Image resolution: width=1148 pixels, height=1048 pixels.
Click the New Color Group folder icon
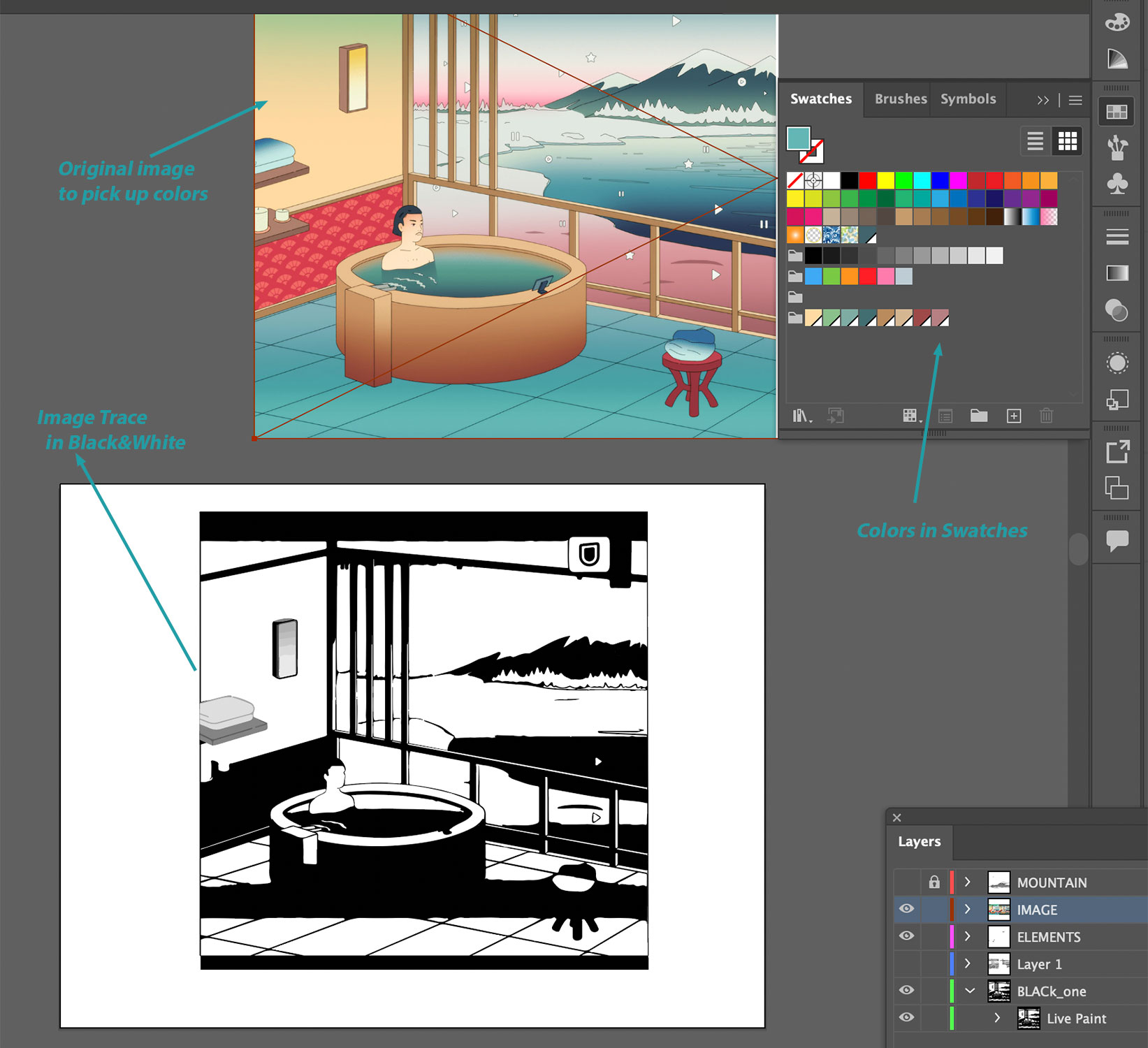[x=979, y=416]
